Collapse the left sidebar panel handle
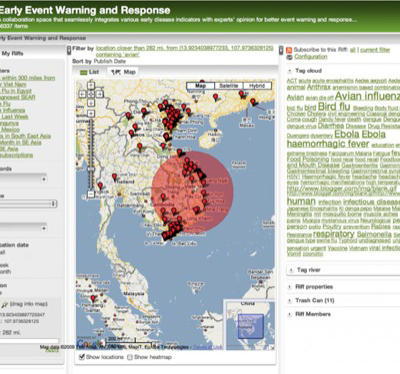 click(x=69, y=50)
